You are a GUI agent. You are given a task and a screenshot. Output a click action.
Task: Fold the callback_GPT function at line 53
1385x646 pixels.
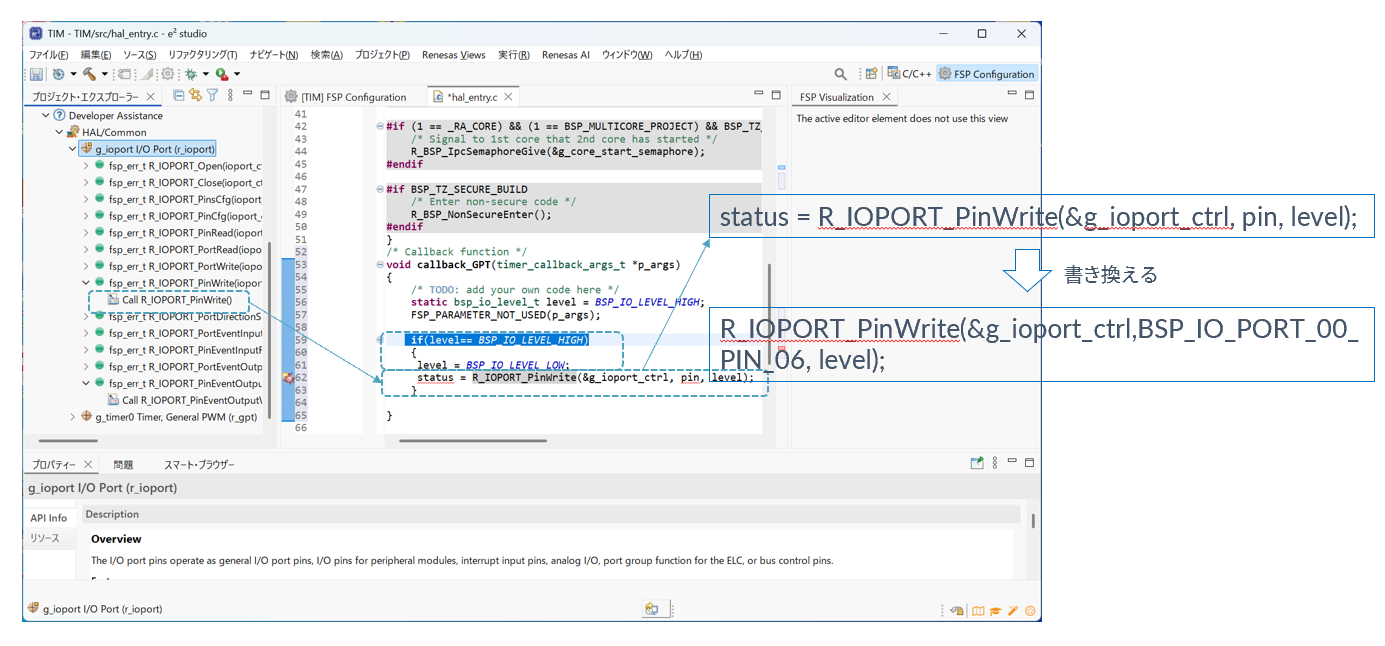click(x=379, y=265)
